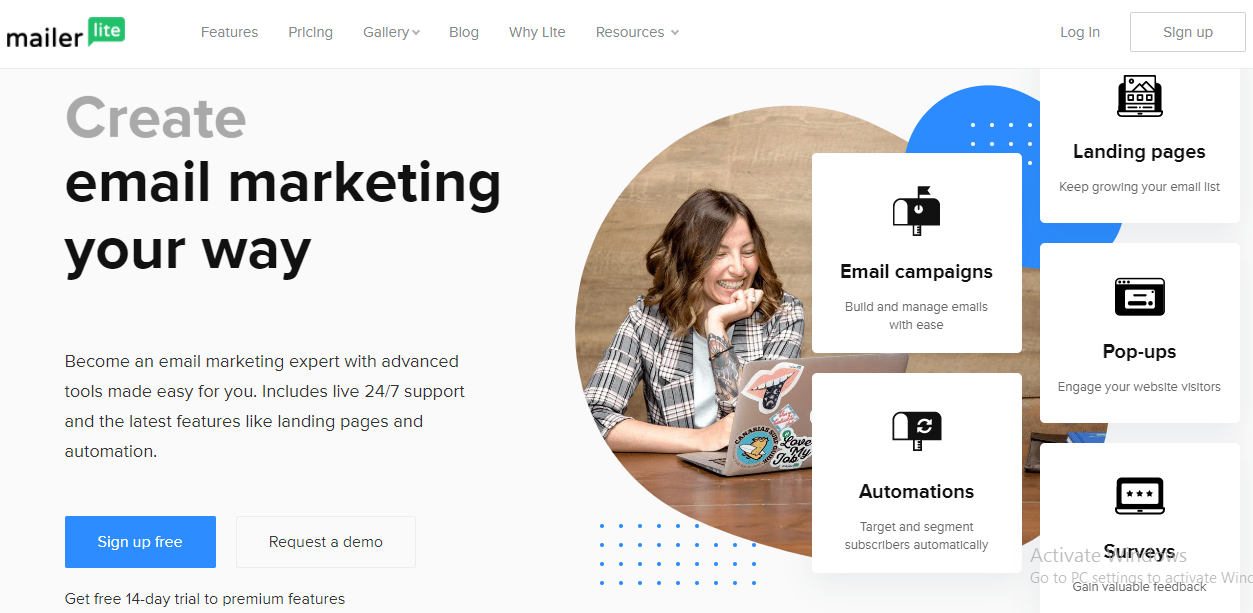This screenshot has height=613, width=1253.
Task: Click the Request a demo button
Action: [x=326, y=542]
